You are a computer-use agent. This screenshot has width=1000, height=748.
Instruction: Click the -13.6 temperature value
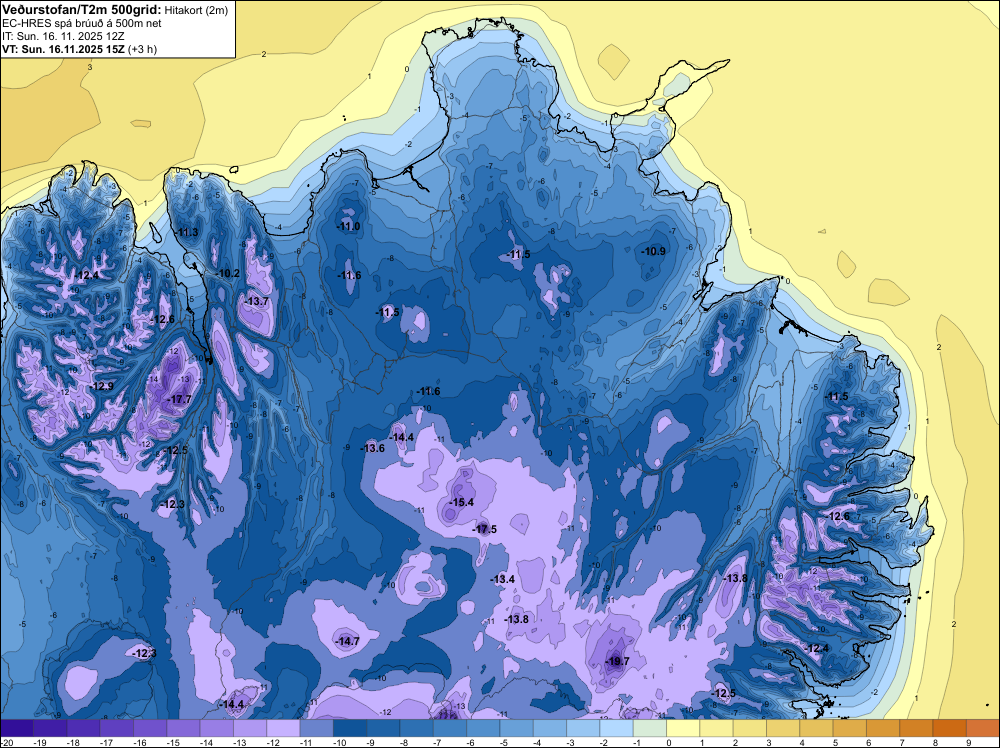[372, 448]
